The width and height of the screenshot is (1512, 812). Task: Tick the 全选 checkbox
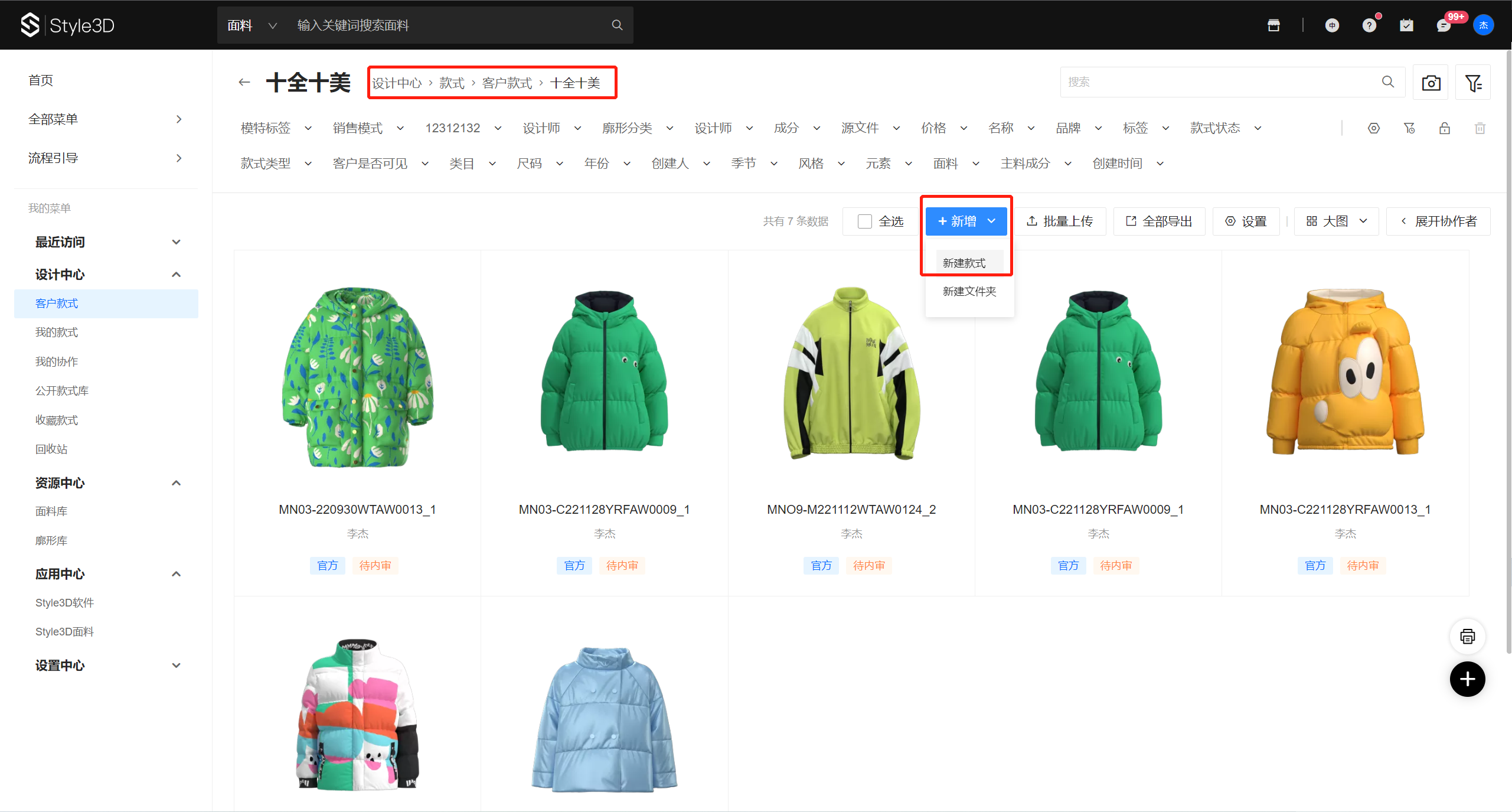(865, 221)
